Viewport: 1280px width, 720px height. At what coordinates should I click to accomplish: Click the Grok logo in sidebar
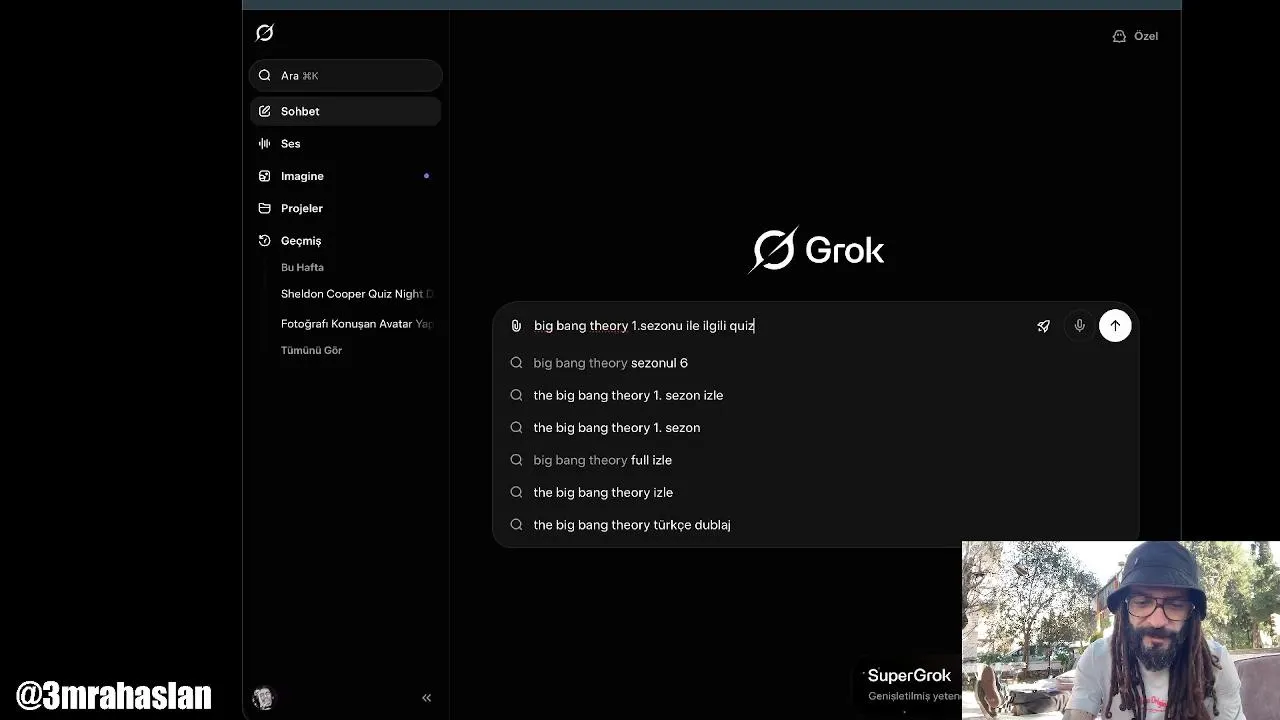pos(265,33)
